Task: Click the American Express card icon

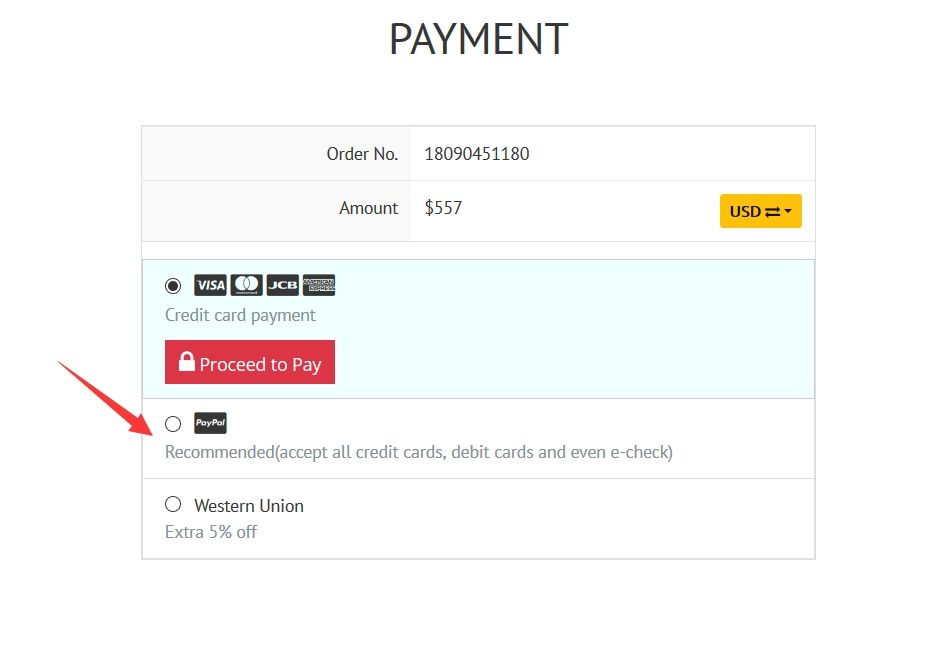Action: [x=319, y=285]
